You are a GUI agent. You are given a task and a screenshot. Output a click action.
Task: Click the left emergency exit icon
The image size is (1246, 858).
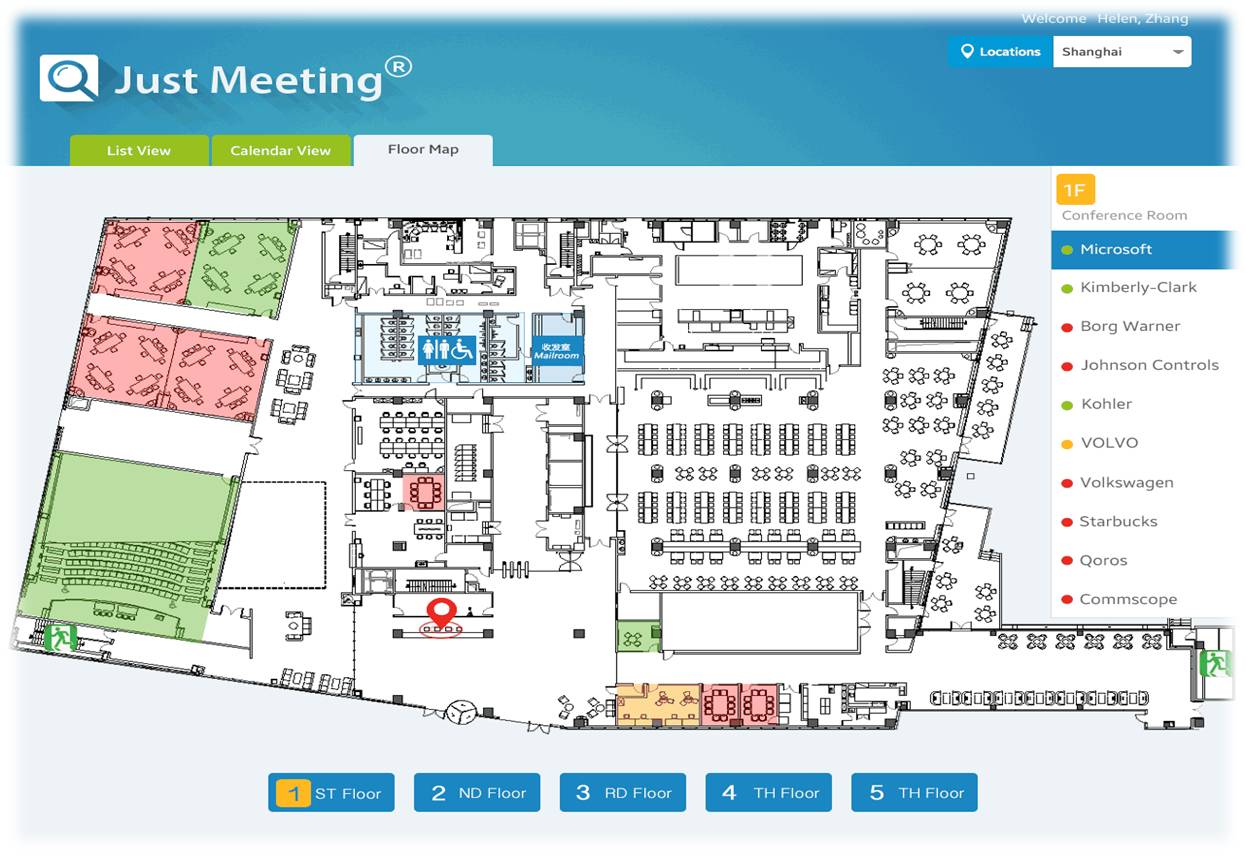60,636
